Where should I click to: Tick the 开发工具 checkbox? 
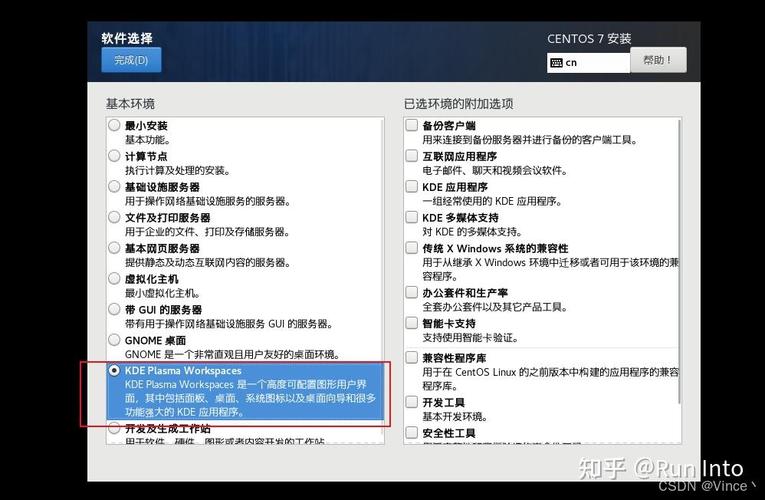[x=412, y=402]
